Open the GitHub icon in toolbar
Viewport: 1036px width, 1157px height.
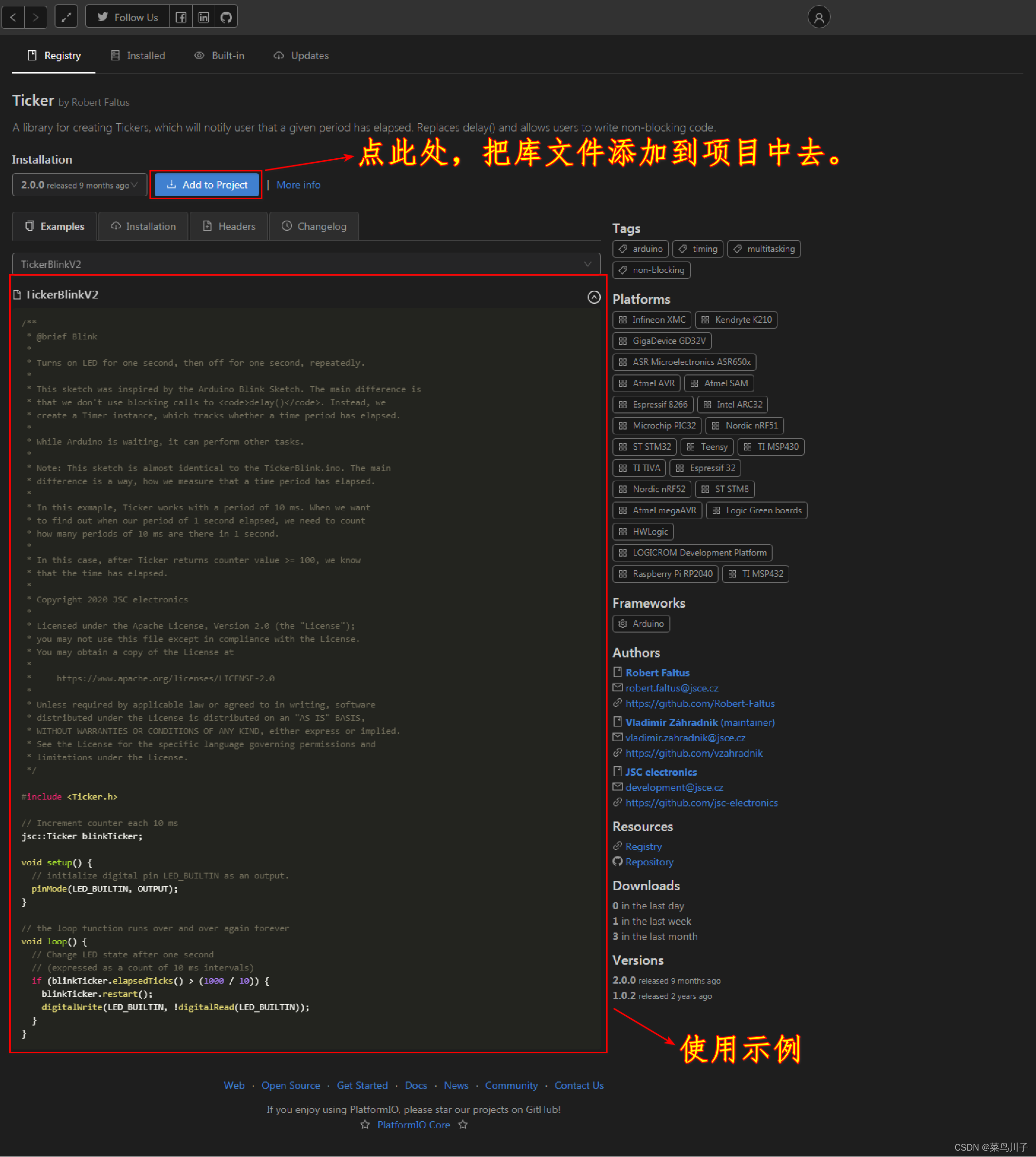pos(226,17)
